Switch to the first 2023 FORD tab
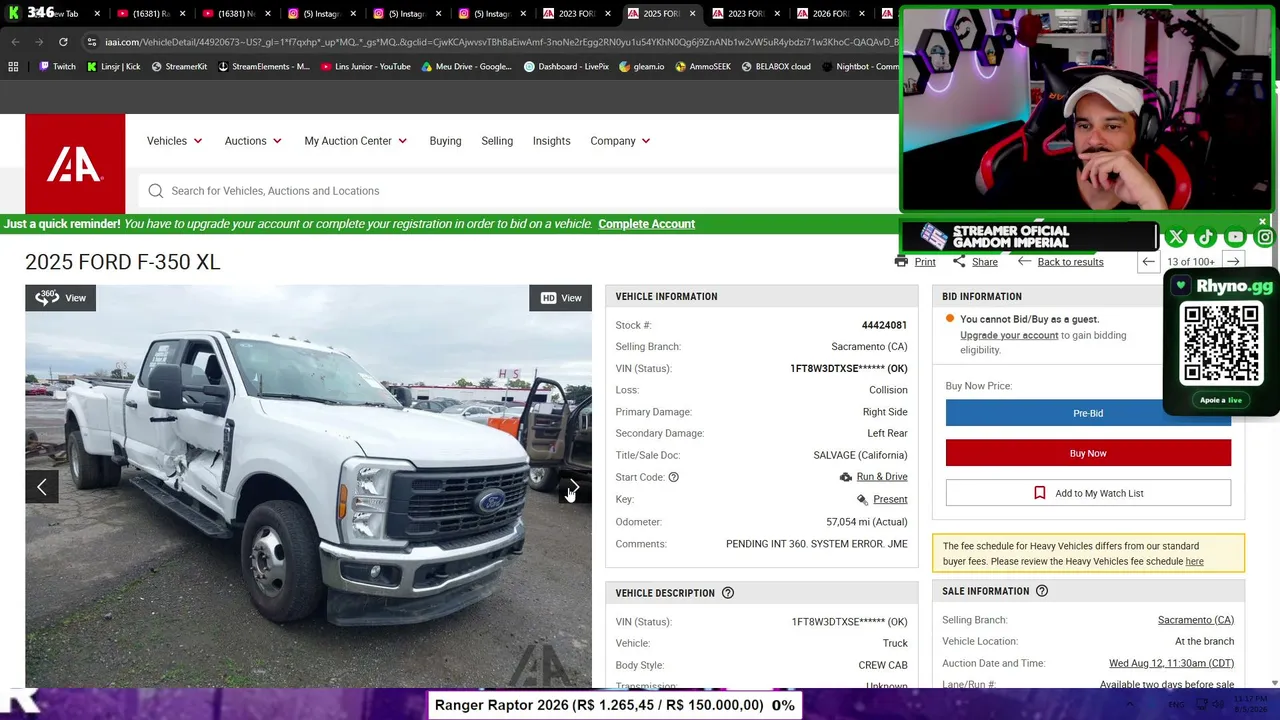This screenshot has height=720, width=1280. click(577, 14)
